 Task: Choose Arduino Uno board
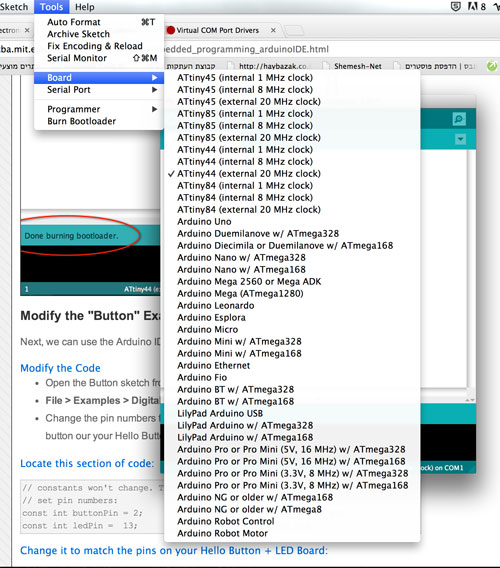[292, 221]
